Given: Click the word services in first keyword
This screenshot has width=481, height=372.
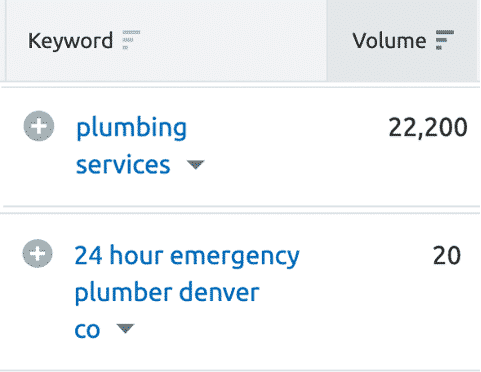Looking at the screenshot, I should pos(123,165).
